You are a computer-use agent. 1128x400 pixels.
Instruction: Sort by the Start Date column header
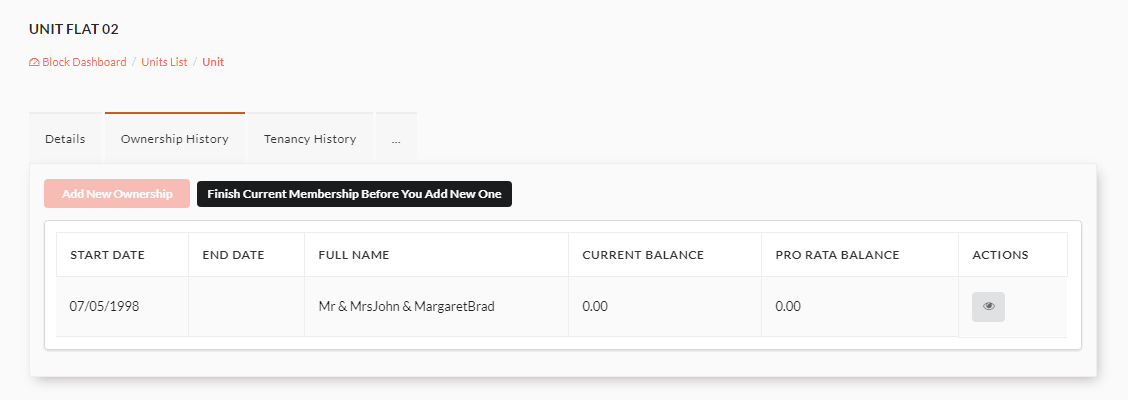pyautogui.click(x=107, y=255)
